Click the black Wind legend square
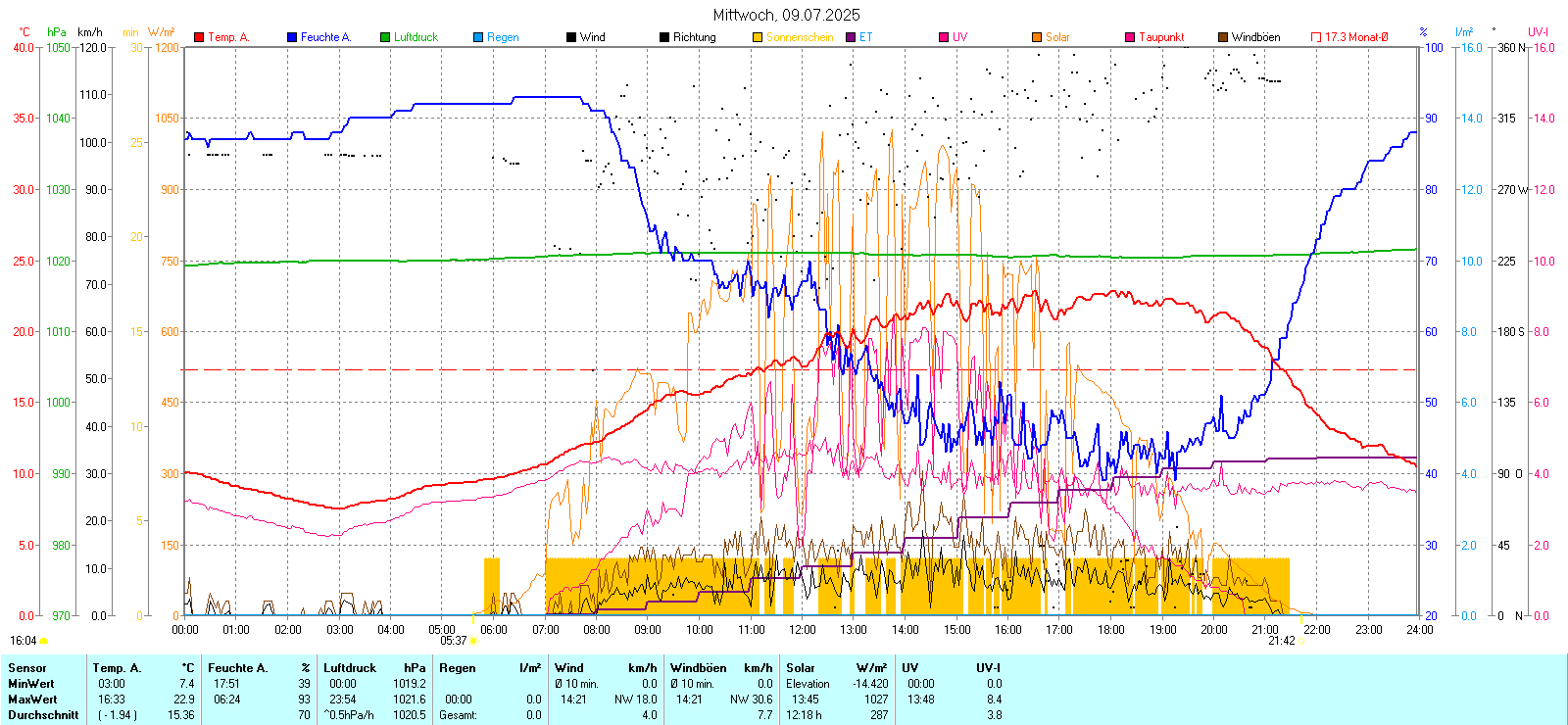1568x725 pixels. click(x=571, y=37)
